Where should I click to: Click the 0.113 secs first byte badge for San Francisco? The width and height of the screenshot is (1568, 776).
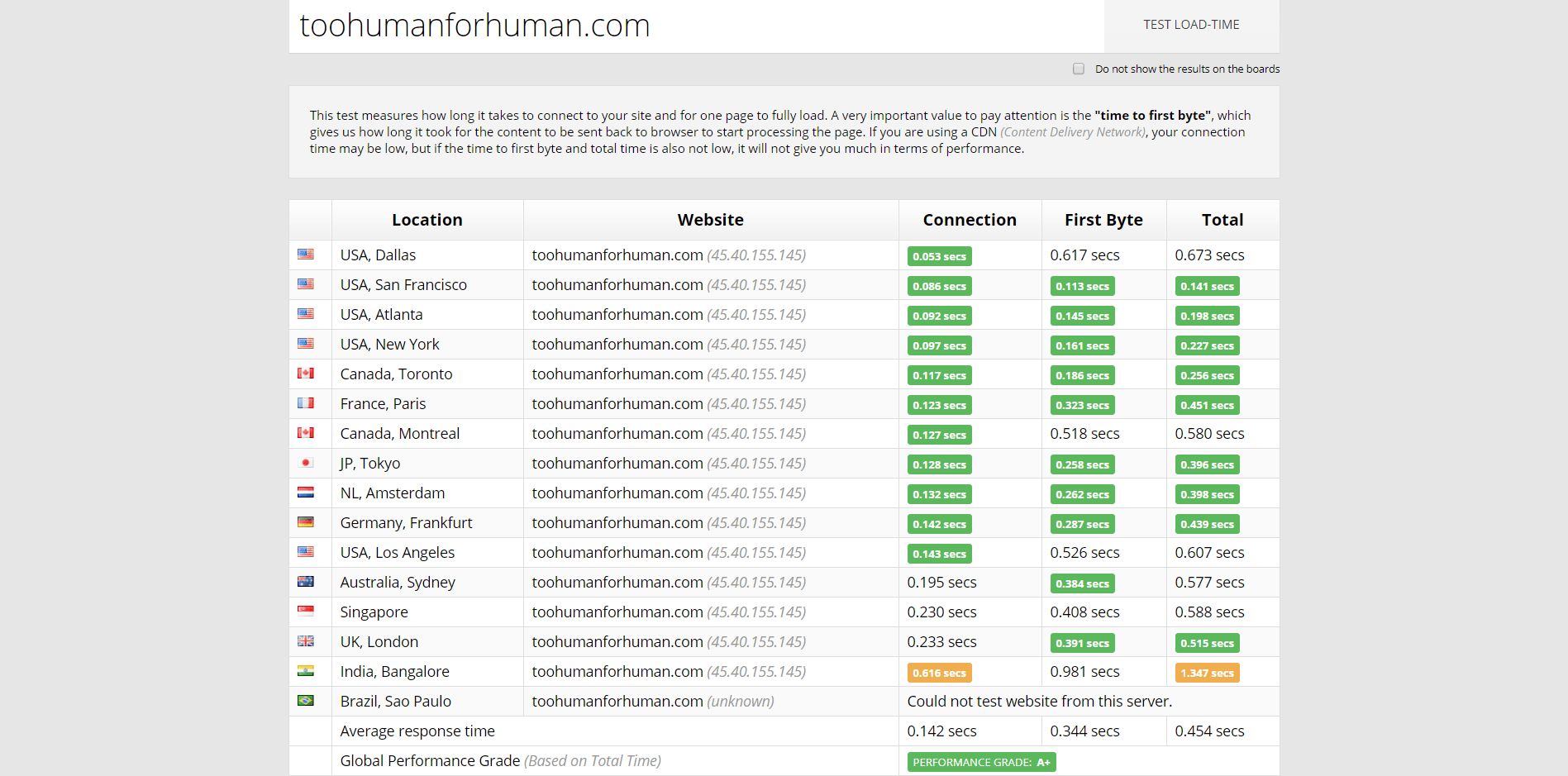pyautogui.click(x=1082, y=286)
